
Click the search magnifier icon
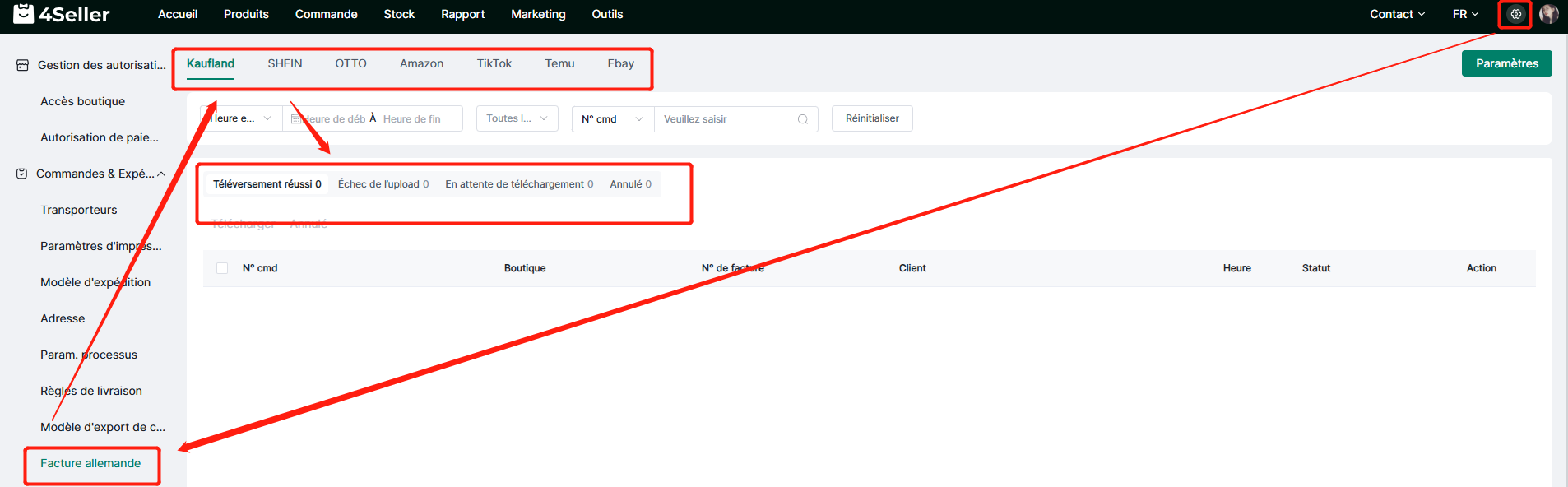click(x=802, y=119)
